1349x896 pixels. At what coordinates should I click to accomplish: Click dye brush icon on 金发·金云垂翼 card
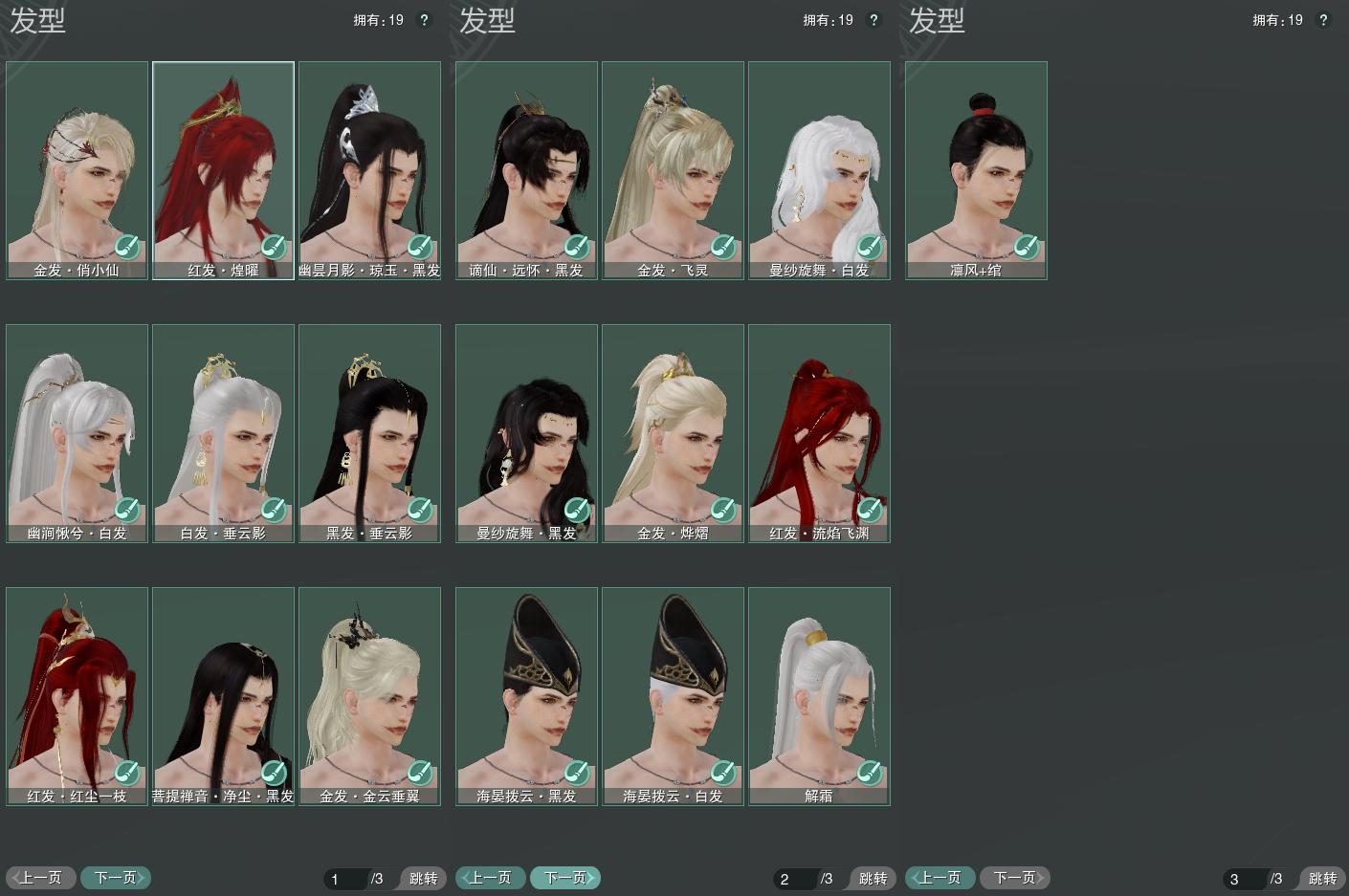[419, 774]
